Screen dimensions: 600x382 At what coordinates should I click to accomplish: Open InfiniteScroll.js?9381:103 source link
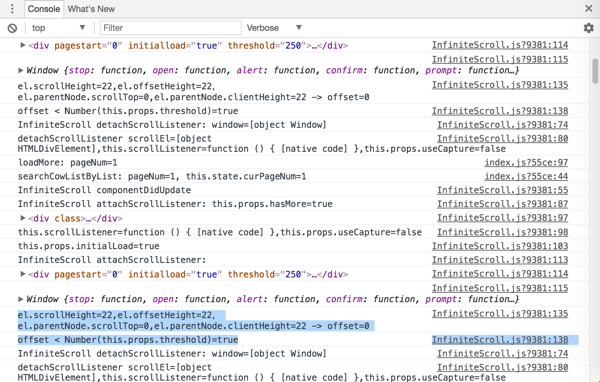coord(500,246)
